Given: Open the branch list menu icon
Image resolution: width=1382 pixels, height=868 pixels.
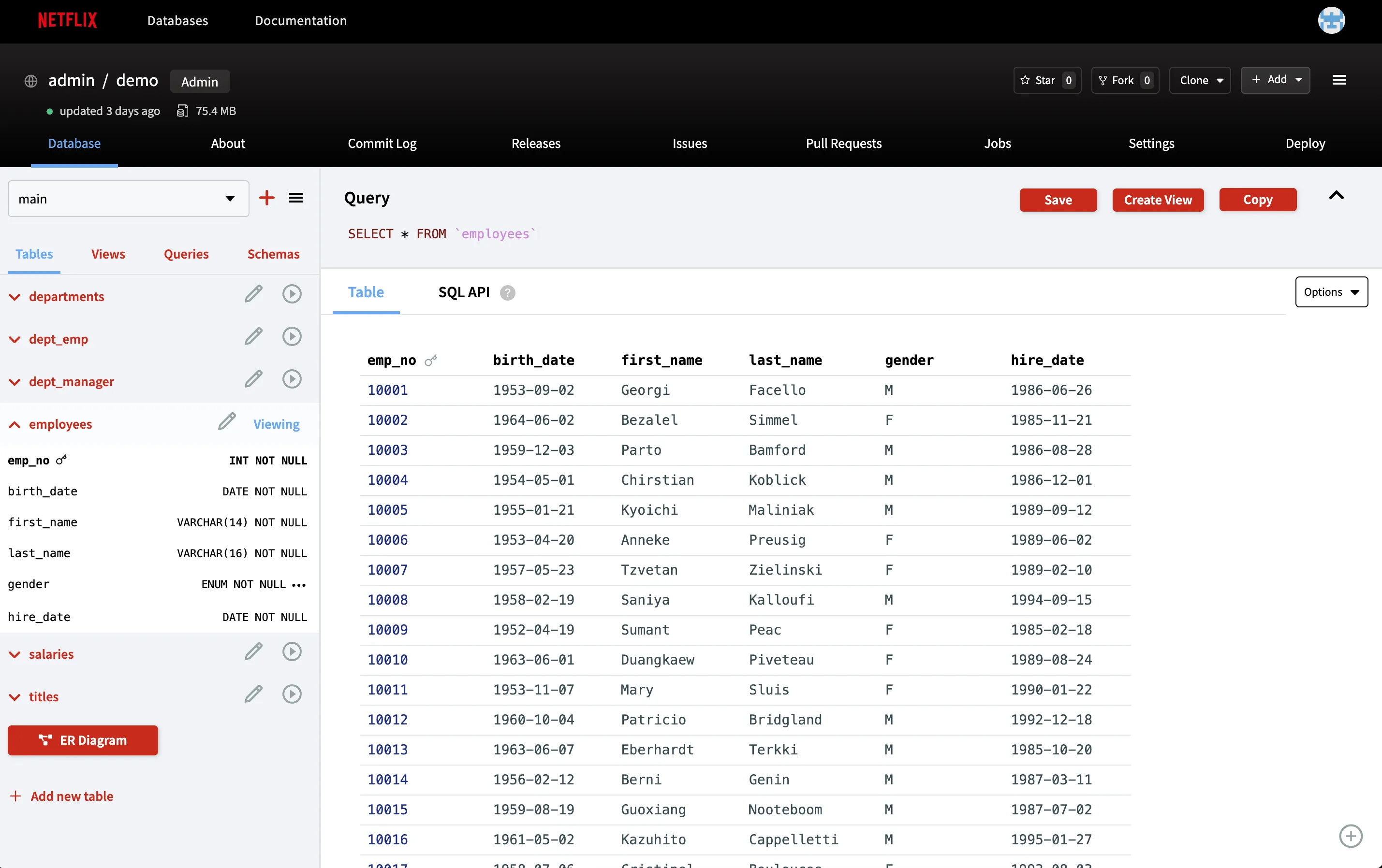Looking at the screenshot, I should [296, 198].
